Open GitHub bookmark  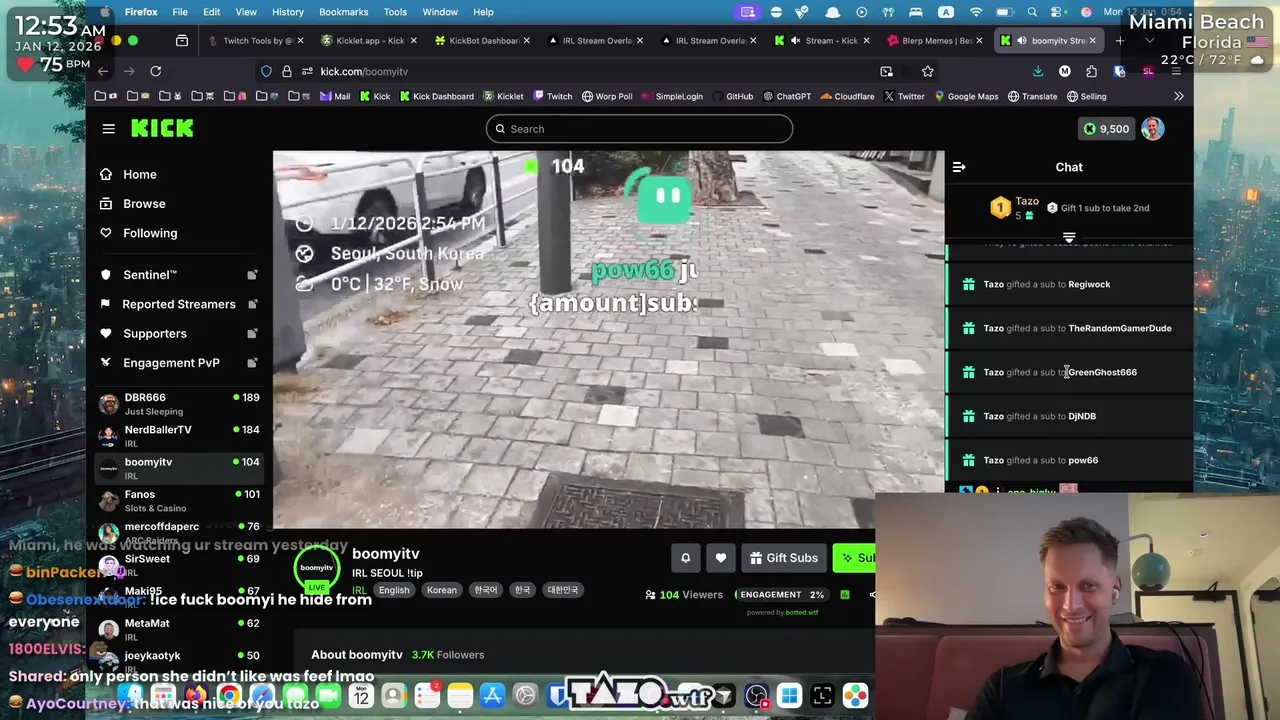[733, 96]
